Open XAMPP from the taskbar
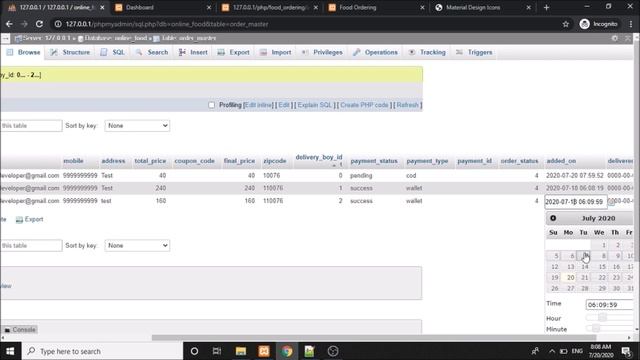This screenshot has width=640, height=360. 264,351
